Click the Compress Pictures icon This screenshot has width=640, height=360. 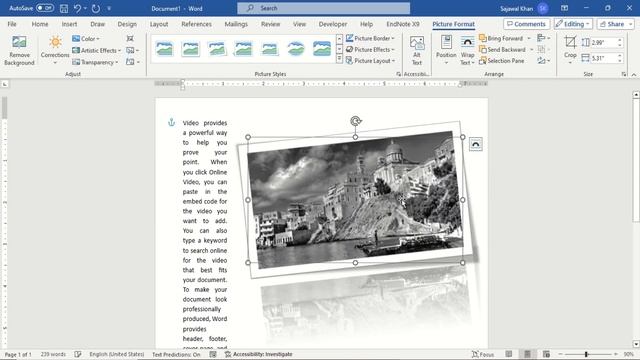(130, 38)
